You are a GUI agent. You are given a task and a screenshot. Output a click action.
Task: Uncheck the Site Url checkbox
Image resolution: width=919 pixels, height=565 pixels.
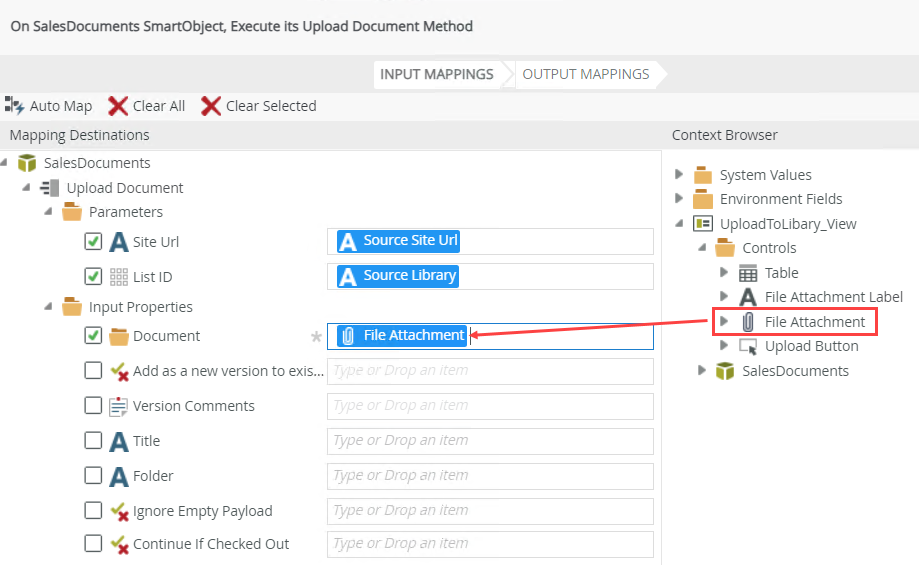pyautogui.click(x=93, y=241)
